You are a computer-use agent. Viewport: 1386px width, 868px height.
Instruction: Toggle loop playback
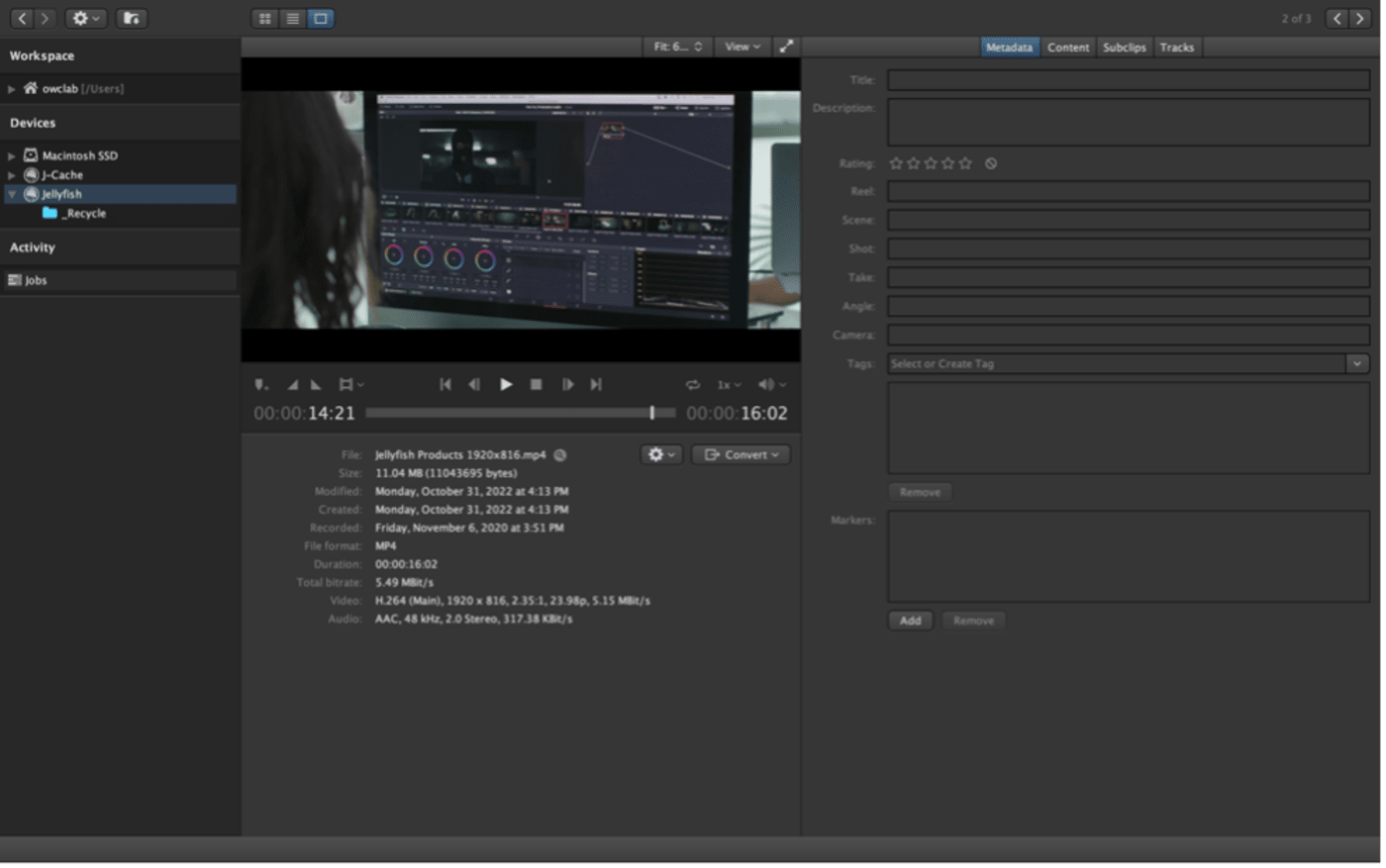point(692,384)
